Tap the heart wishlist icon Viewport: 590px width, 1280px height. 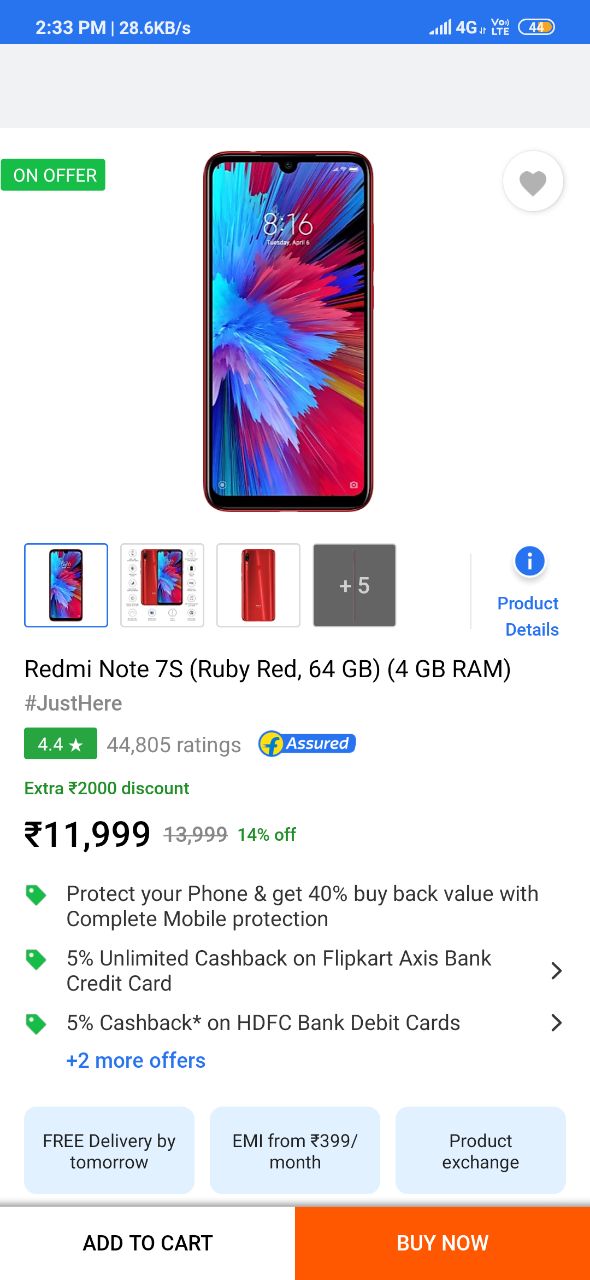[x=533, y=182]
